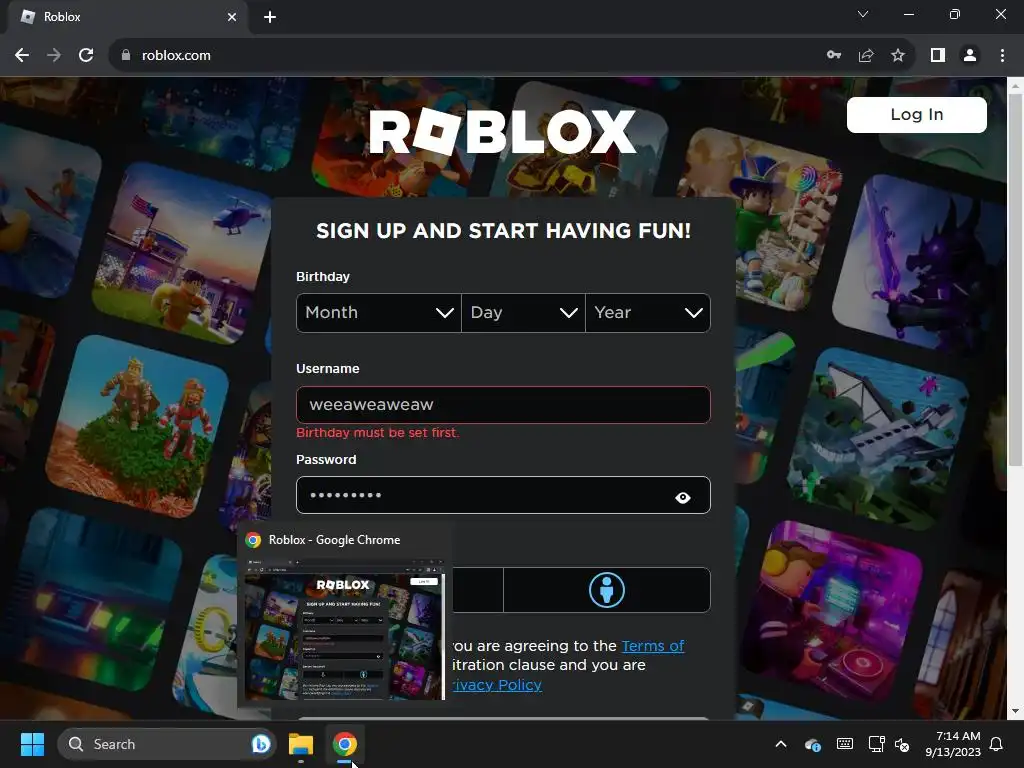Open Bing chat icon in search
The height and width of the screenshot is (768, 1024).
tap(261, 744)
